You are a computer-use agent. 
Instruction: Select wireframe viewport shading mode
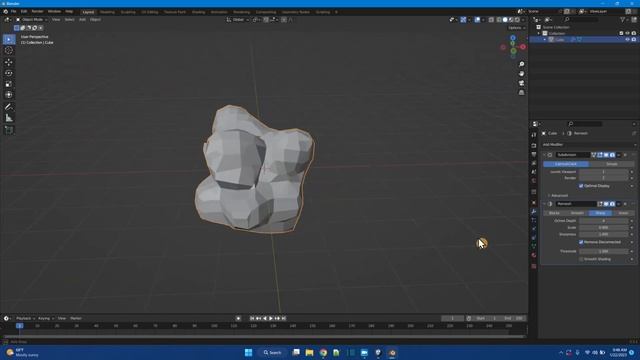(x=499, y=20)
